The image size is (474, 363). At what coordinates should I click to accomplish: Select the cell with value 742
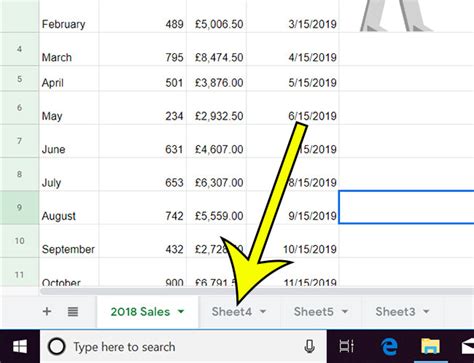(x=143, y=208)
